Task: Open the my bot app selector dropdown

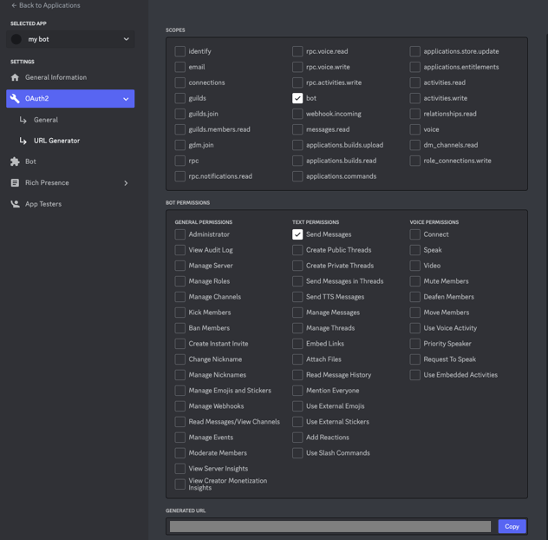Action: [70, 39]
